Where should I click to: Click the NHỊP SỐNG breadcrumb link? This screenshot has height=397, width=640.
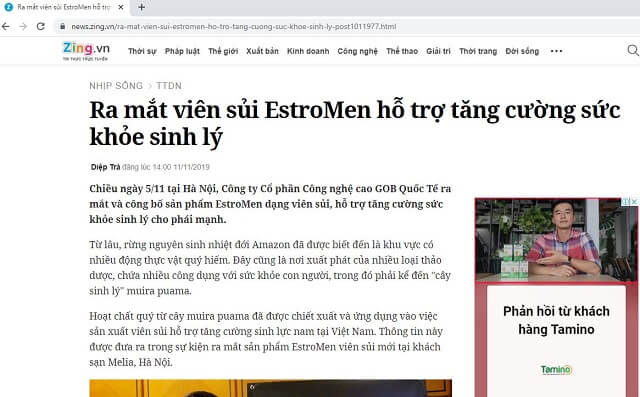point(116,86)
